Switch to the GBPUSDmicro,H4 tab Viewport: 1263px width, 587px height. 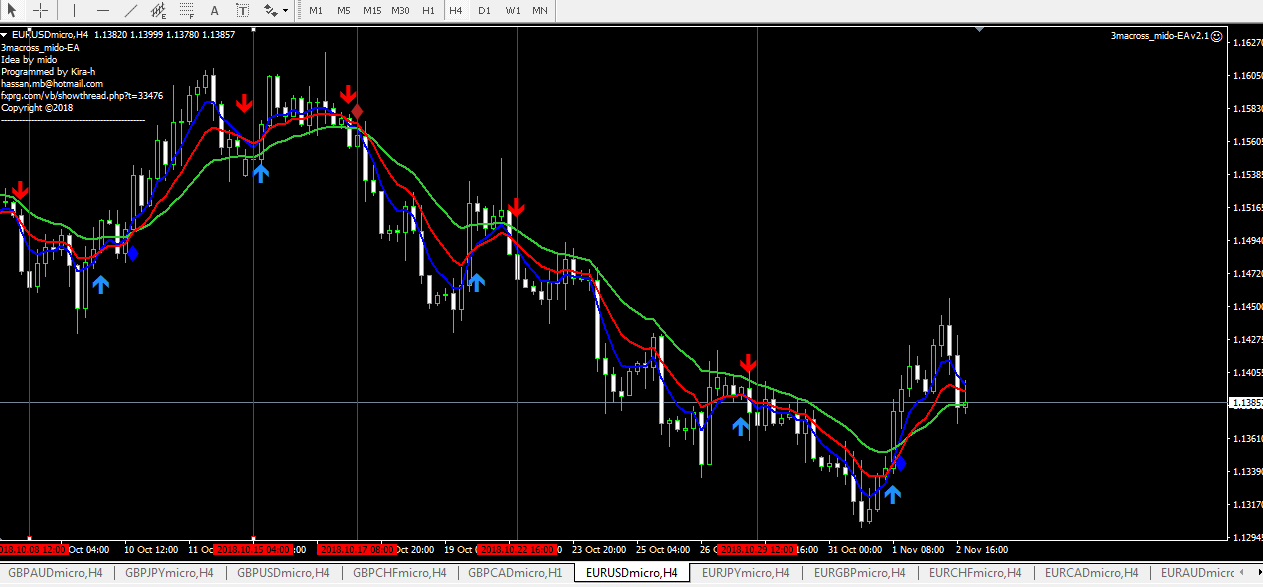point(283,573)
